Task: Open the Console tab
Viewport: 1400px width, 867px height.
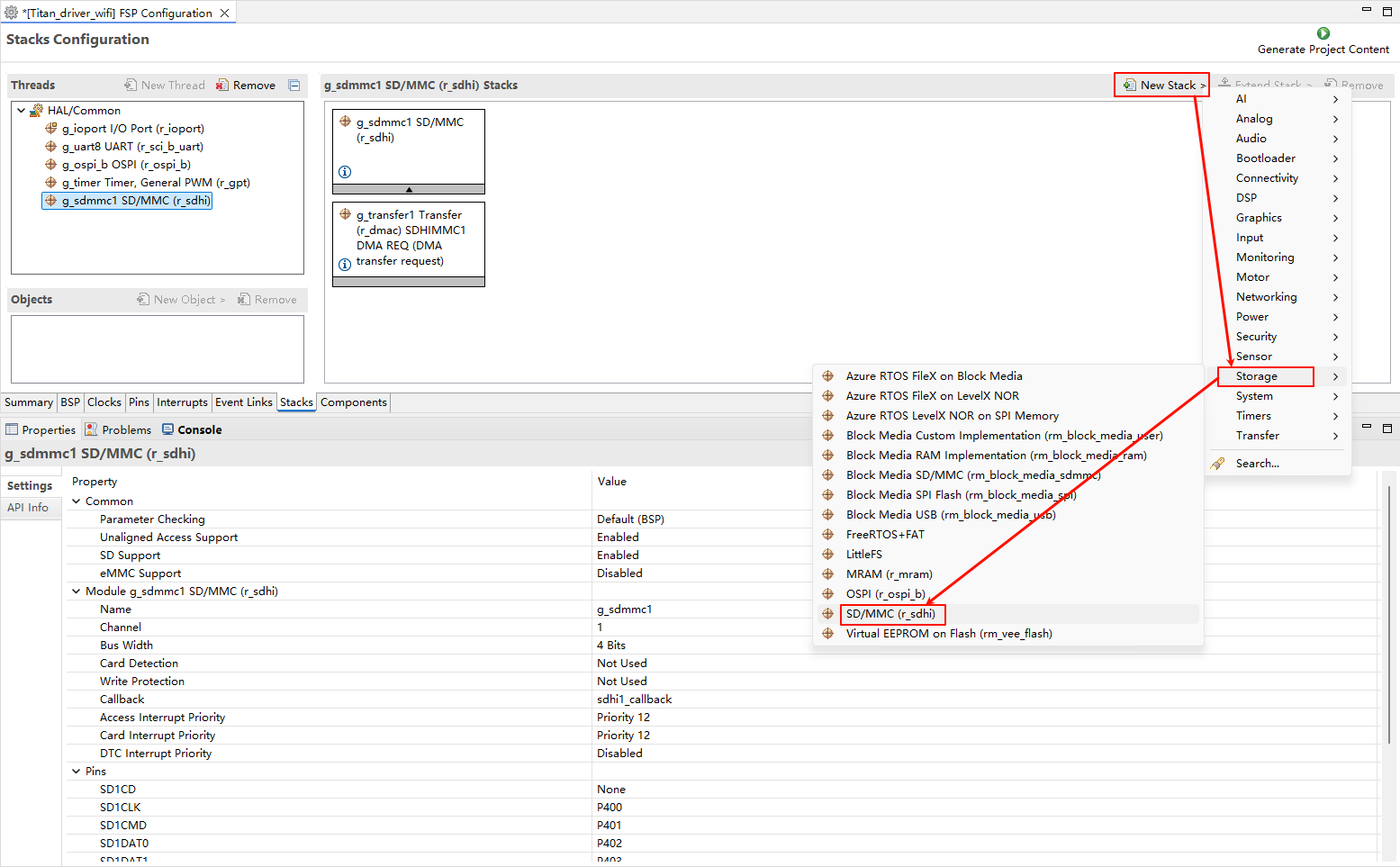Action: pos(192,430)
